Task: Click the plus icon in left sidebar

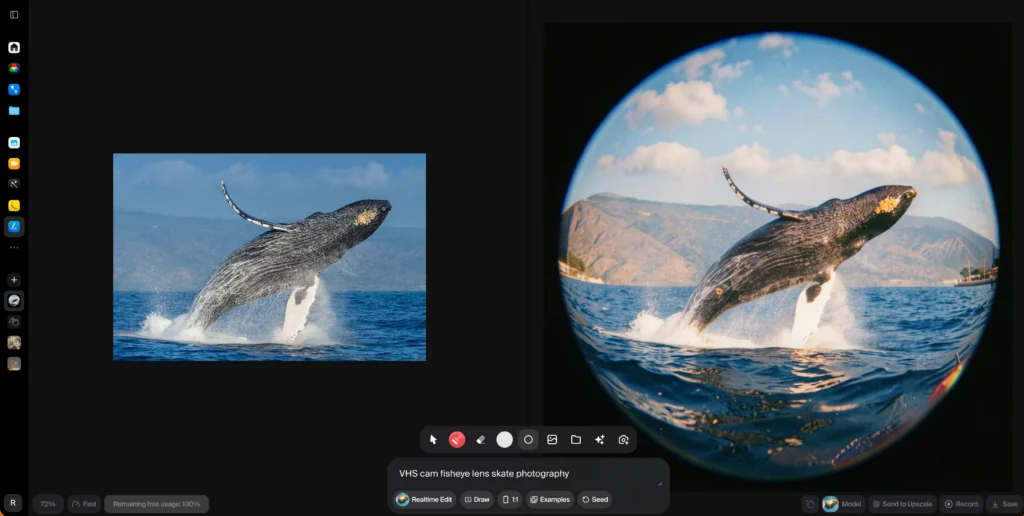Action: (14, 280)
